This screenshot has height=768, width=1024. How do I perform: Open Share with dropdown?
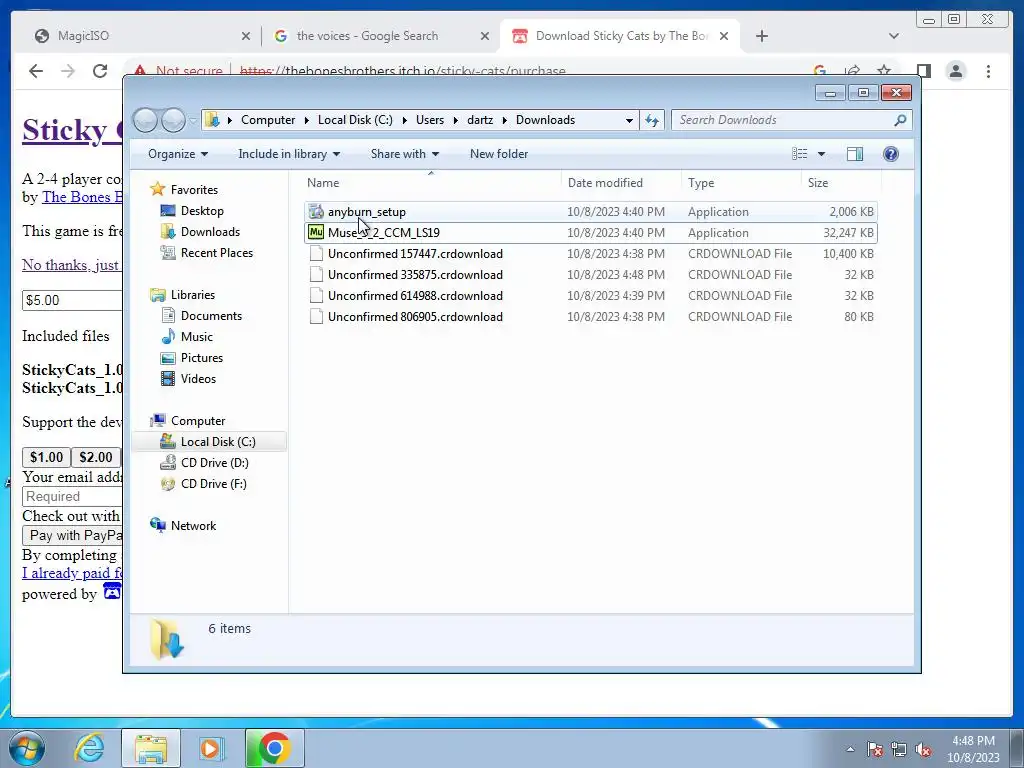pyautogui.click(x=404, y=153)
